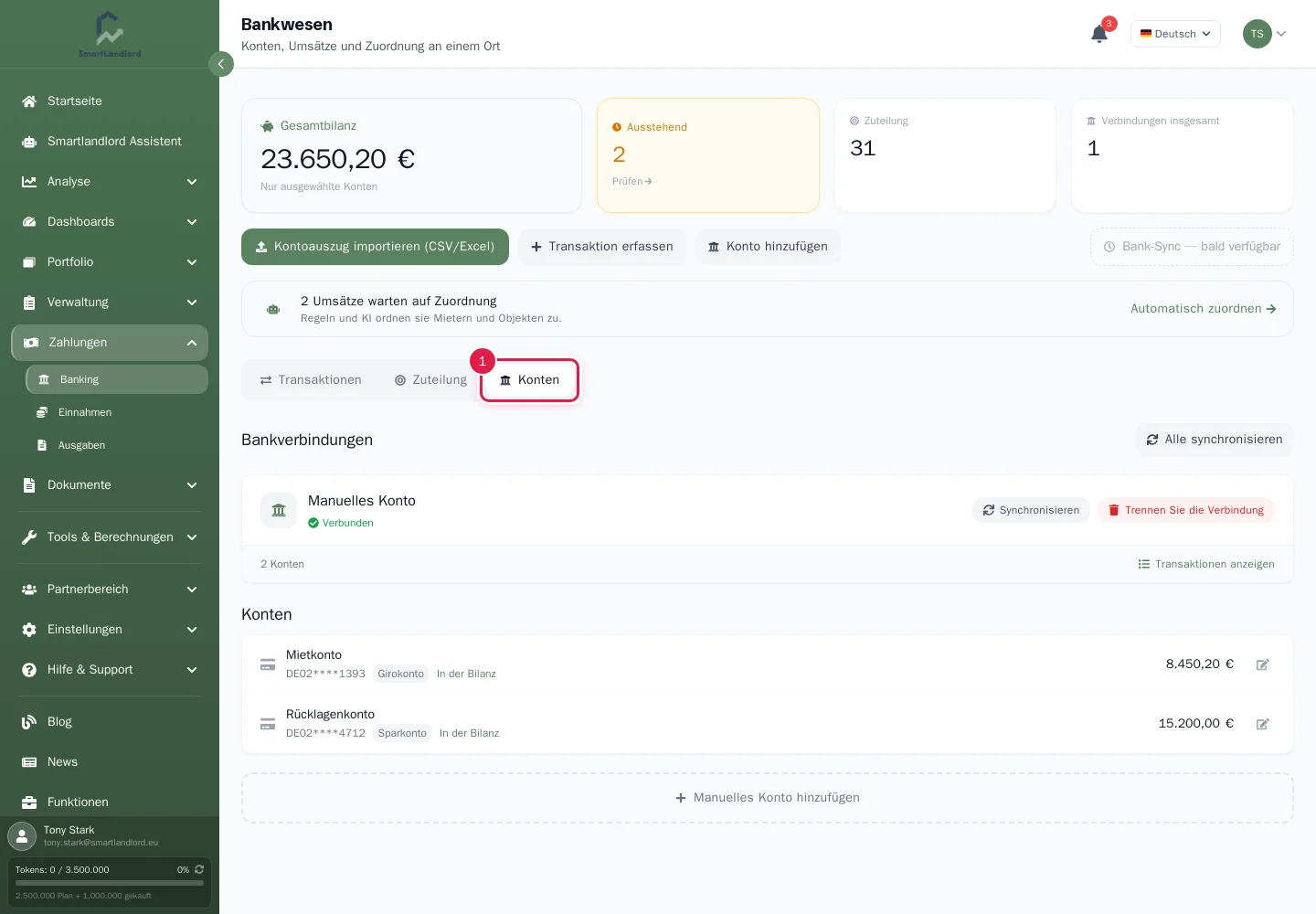The image size is (1316, 914).
Task: Click the TS user avatar
Action: tap(1258, 34)
